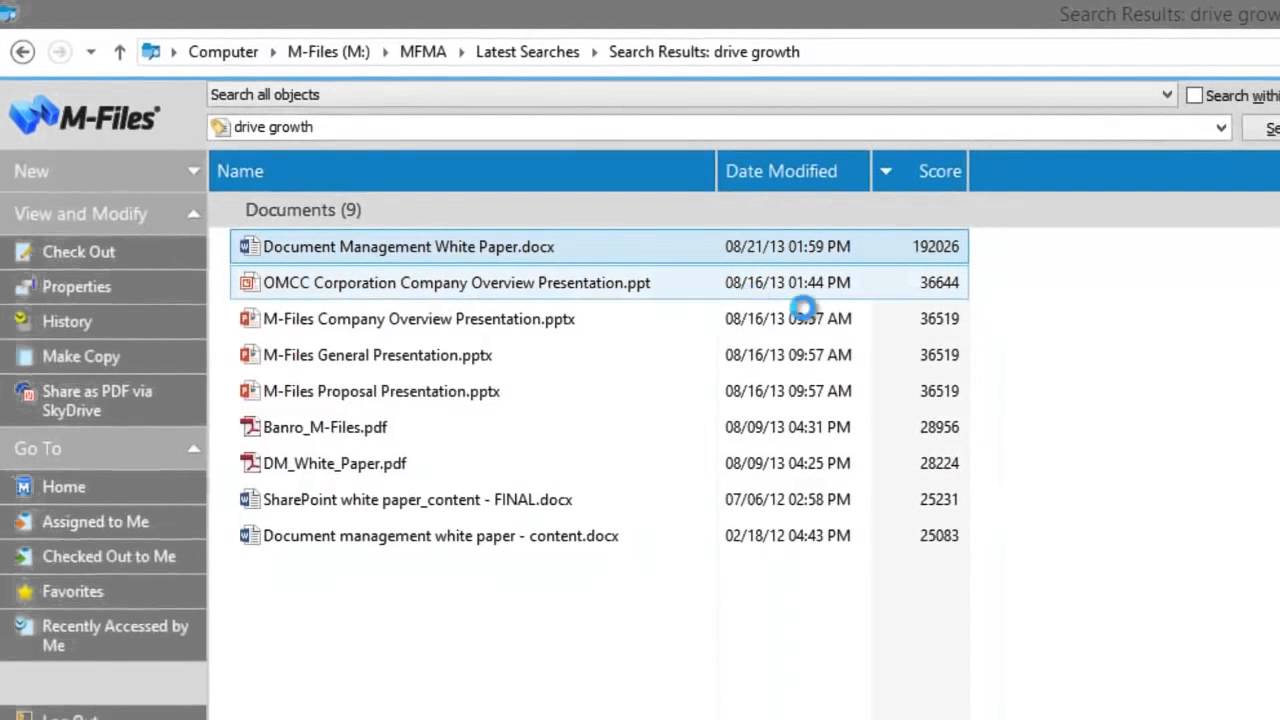Sort results by Date Modified column

781,171
